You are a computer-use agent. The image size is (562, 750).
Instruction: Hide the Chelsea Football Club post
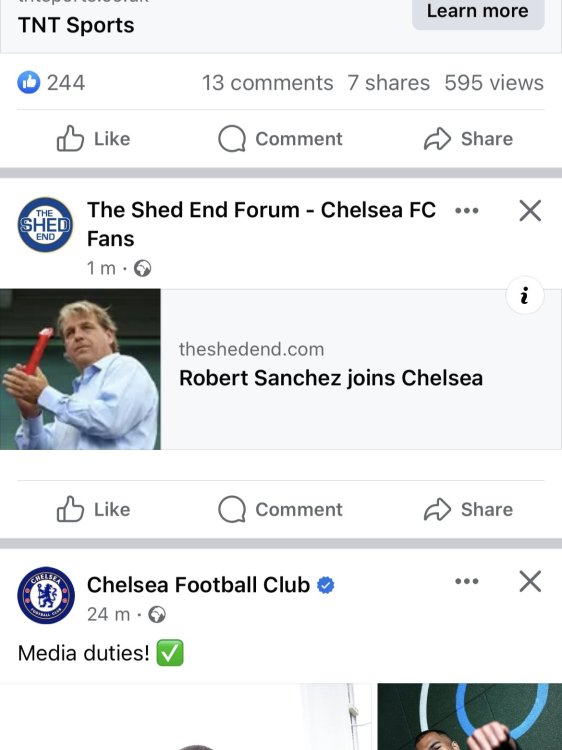(x=530, y=581)
